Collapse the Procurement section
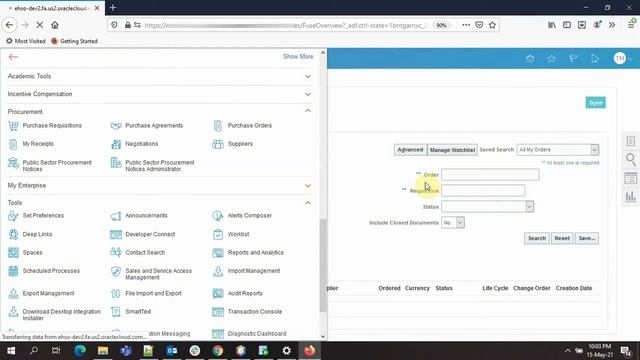 click(x=308, y=111)
